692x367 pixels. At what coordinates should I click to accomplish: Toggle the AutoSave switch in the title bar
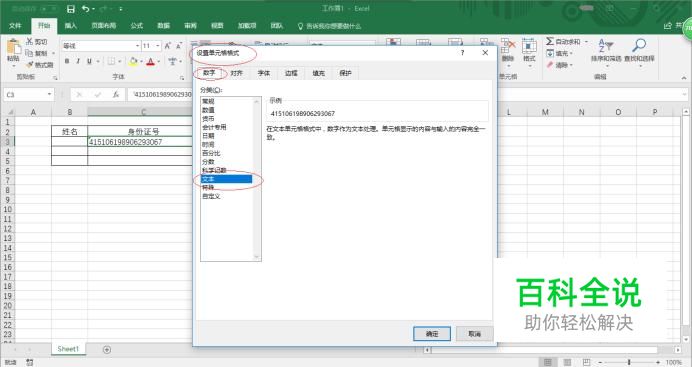coord(49,9)
